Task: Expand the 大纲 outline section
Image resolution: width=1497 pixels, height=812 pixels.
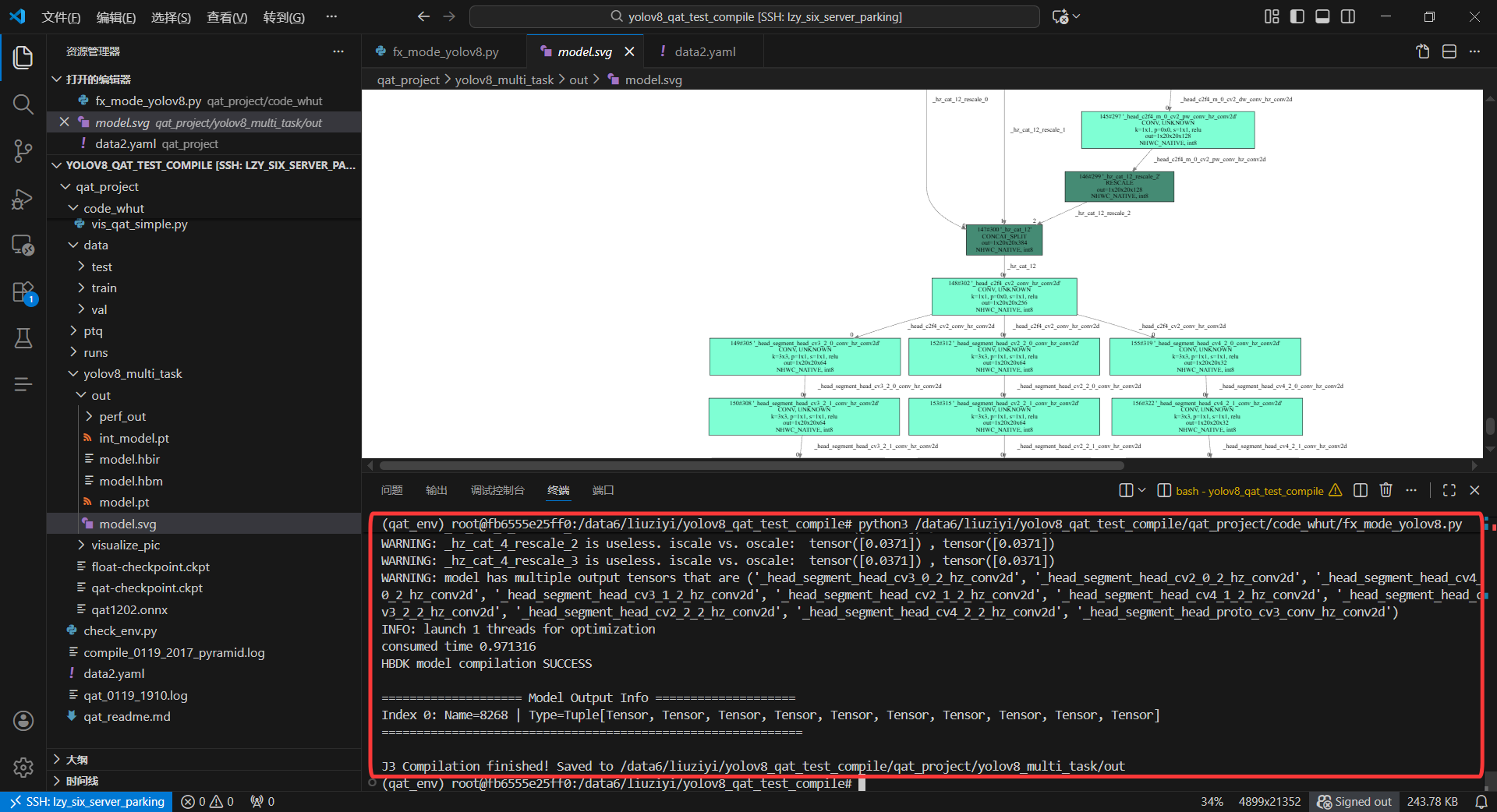Action: point(76,760)
